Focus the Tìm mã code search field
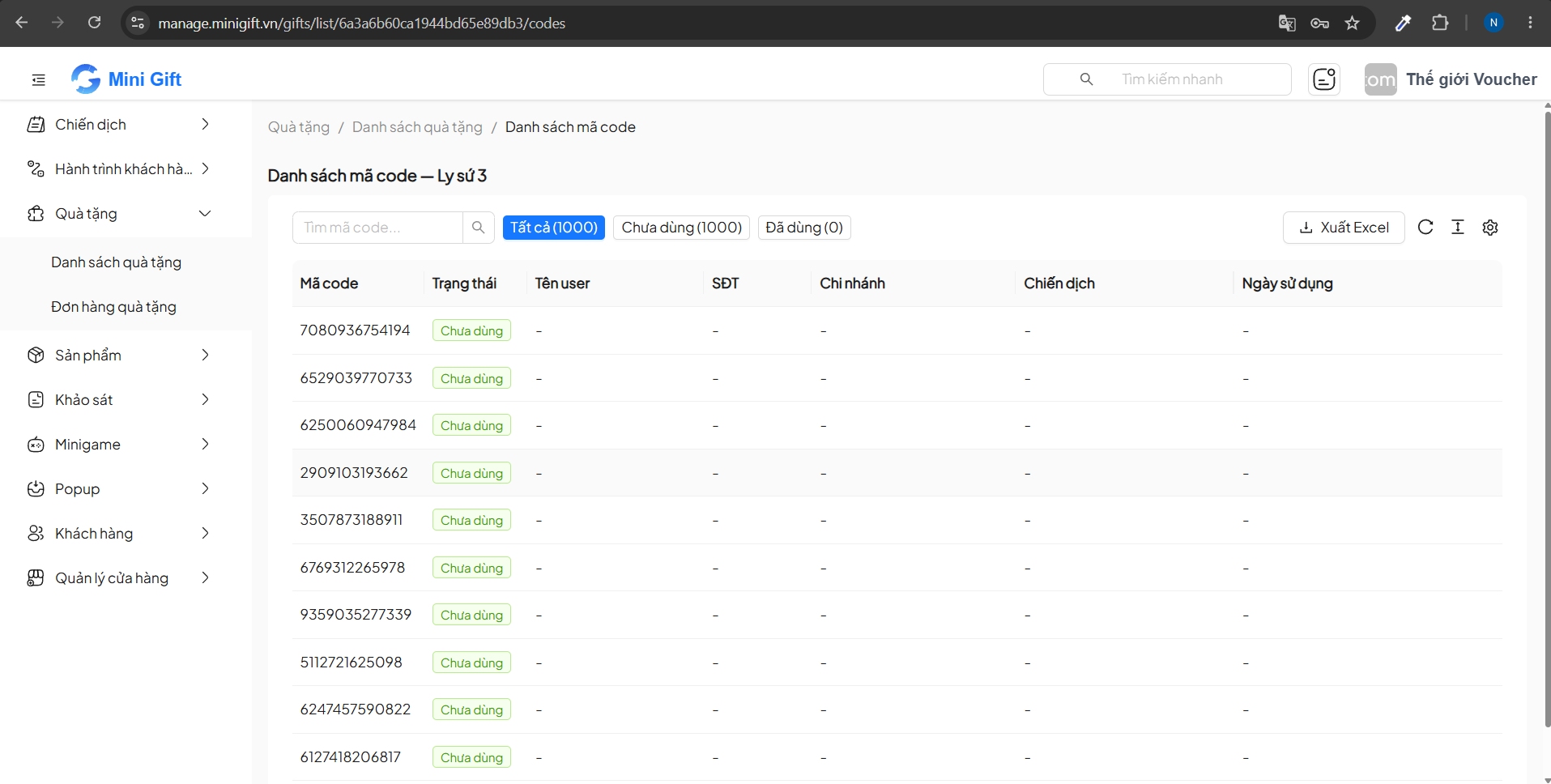1551x784 pixels. 377,228
